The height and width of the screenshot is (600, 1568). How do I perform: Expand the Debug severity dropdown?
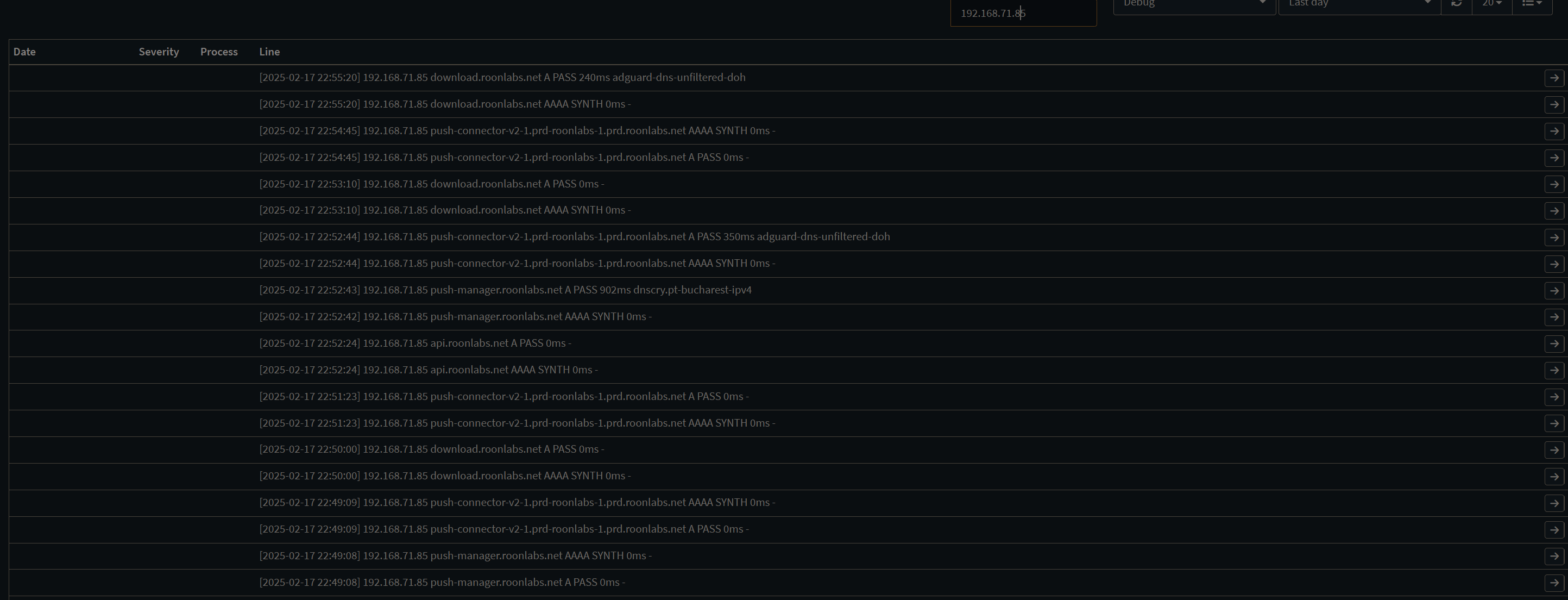pos(1194,5)
